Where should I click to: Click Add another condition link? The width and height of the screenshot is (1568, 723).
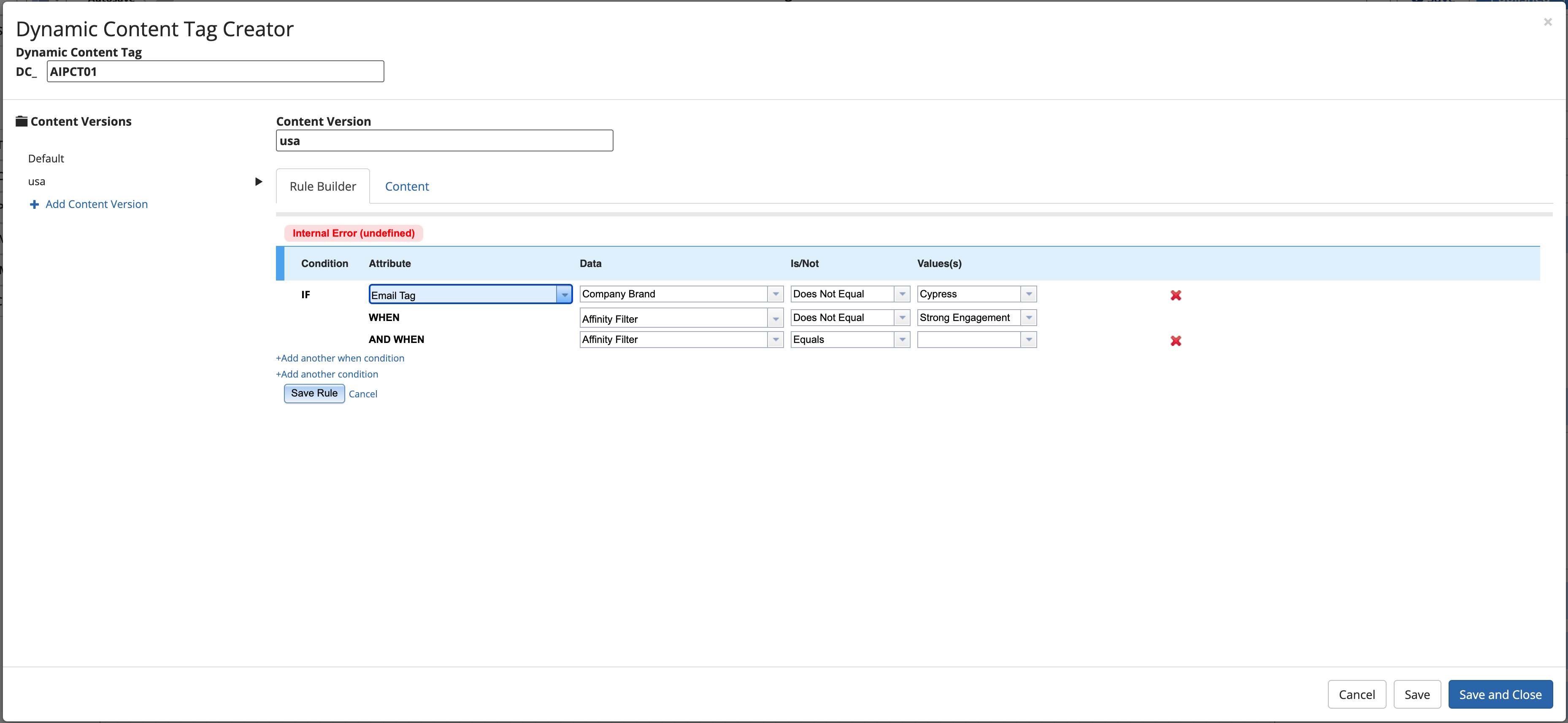[x=327, y=374]
